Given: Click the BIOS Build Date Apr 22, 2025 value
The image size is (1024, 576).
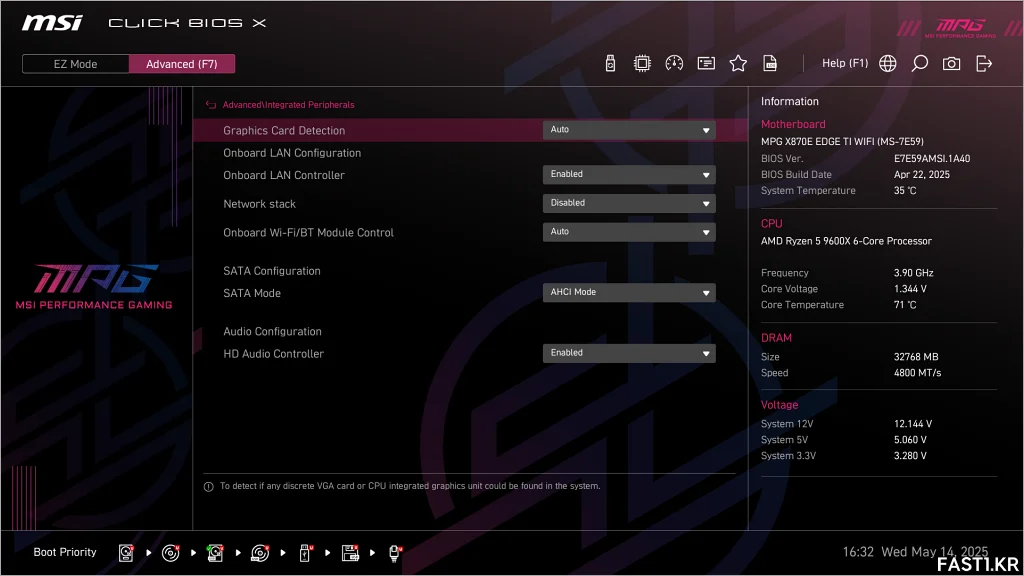Looking at the screenshot, I should point(921,174).
